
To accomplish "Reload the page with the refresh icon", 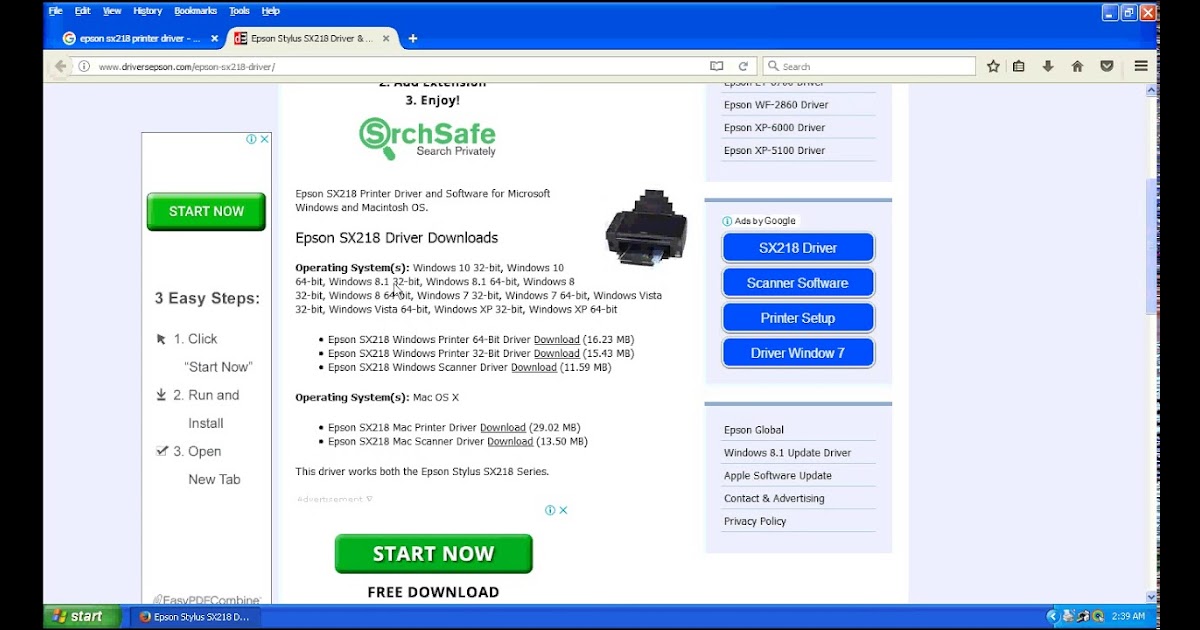I will (743, 66).
